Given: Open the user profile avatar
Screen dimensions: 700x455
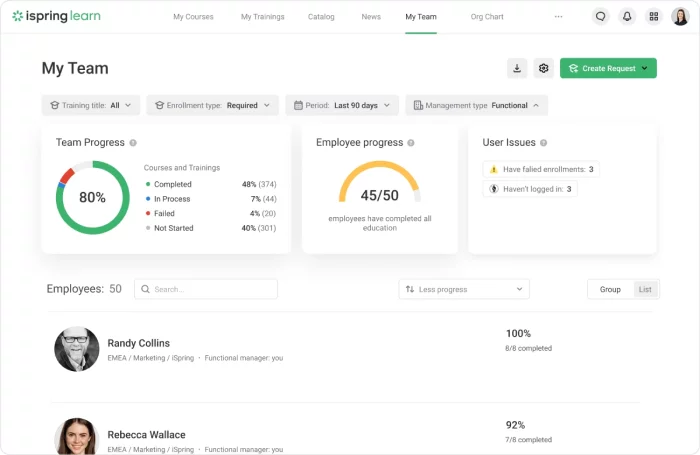Looking at the screenshot, I should [x=680, y=17].
